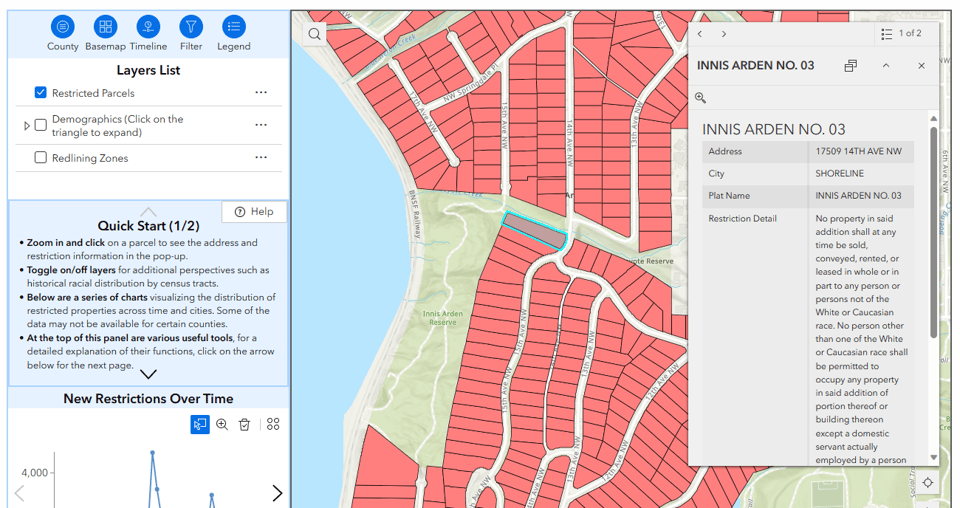960x508 pixels.
Task: Open the Filter tool
Action: [191, 27]
